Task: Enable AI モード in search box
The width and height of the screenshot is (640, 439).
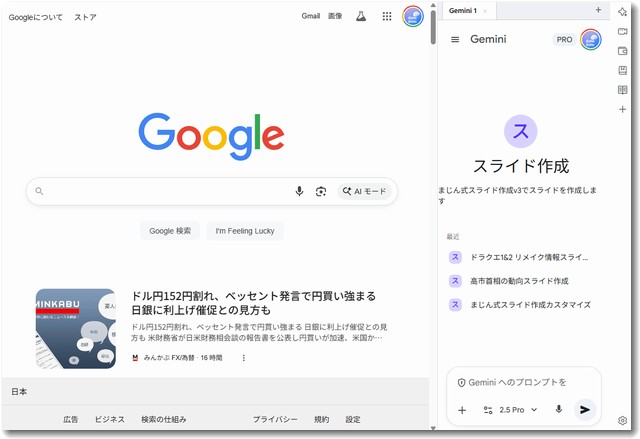Action: click(x=364, y=191)
